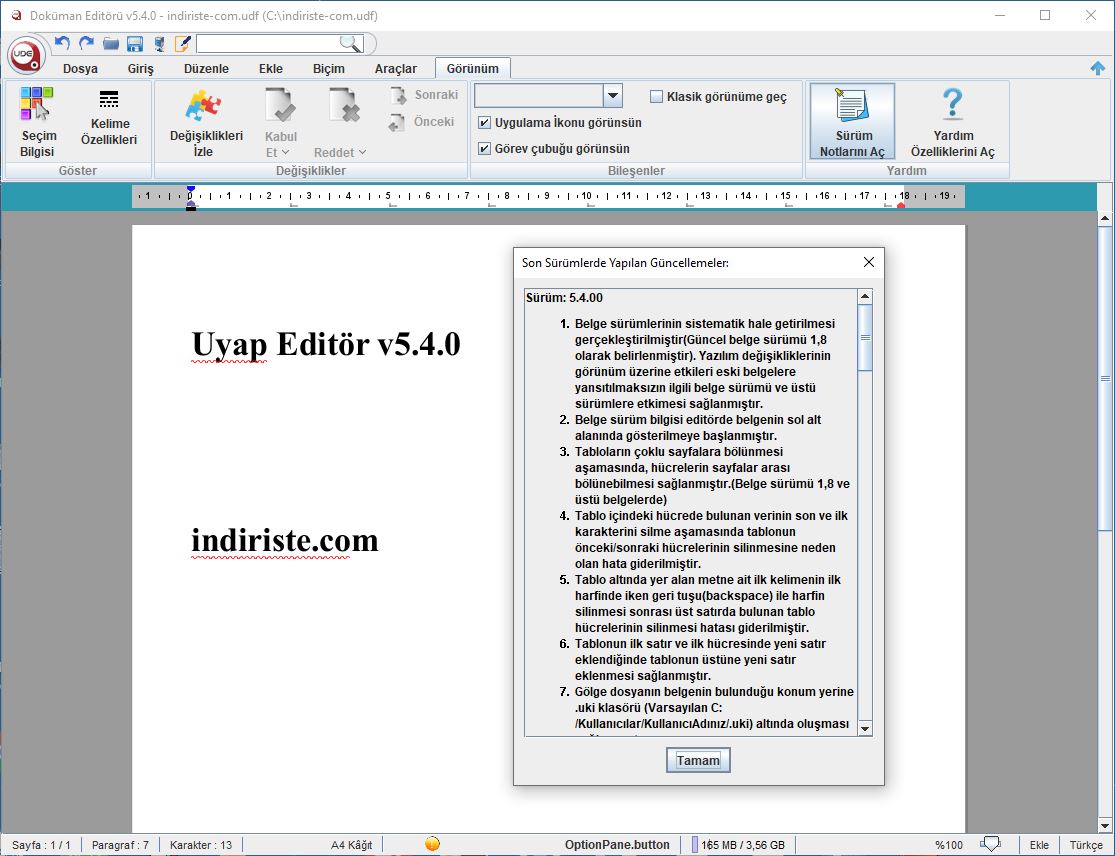The width and height of the screenshot is (1115, 856).
Task: Click the document scroll up arrow
Action: coord(1105,218)
